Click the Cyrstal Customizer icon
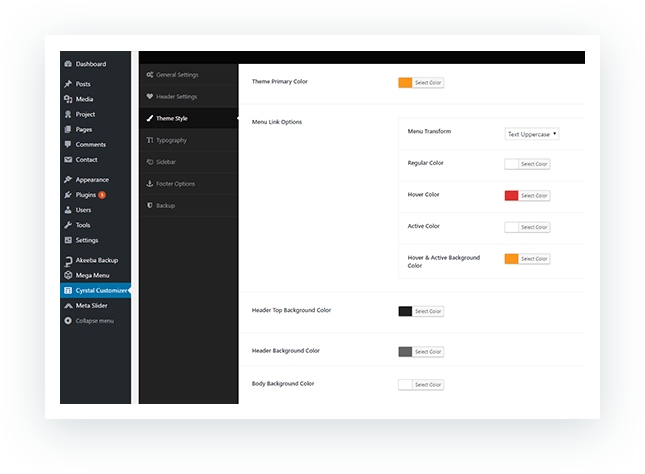The height and width of the screenshot is (474, 645). click(68, 290)
